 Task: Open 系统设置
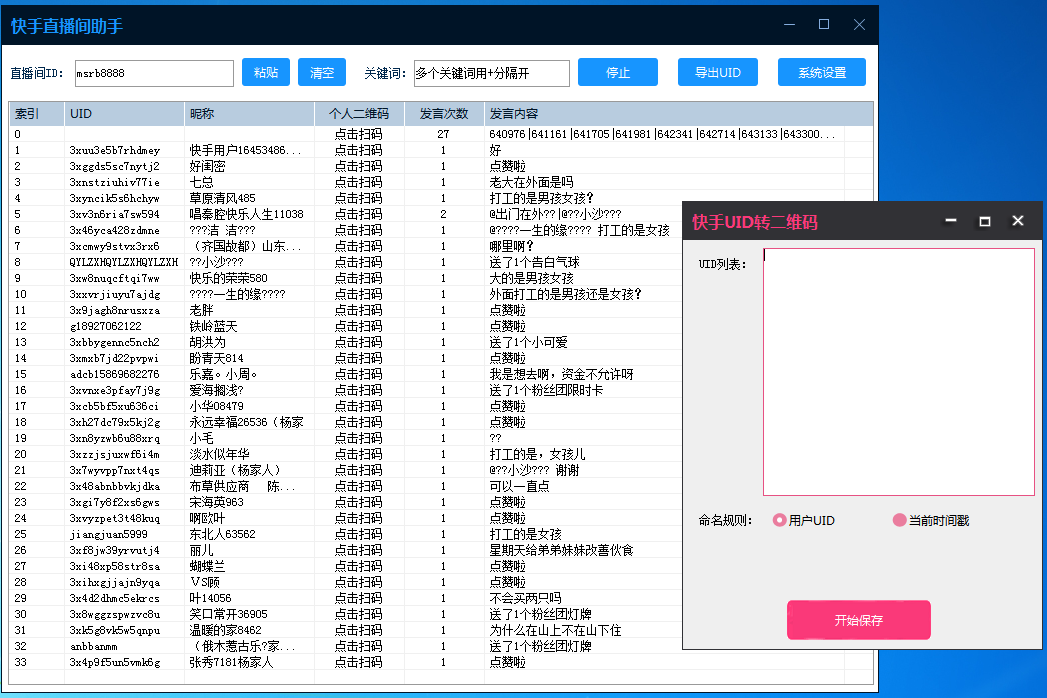pos(822,72)
